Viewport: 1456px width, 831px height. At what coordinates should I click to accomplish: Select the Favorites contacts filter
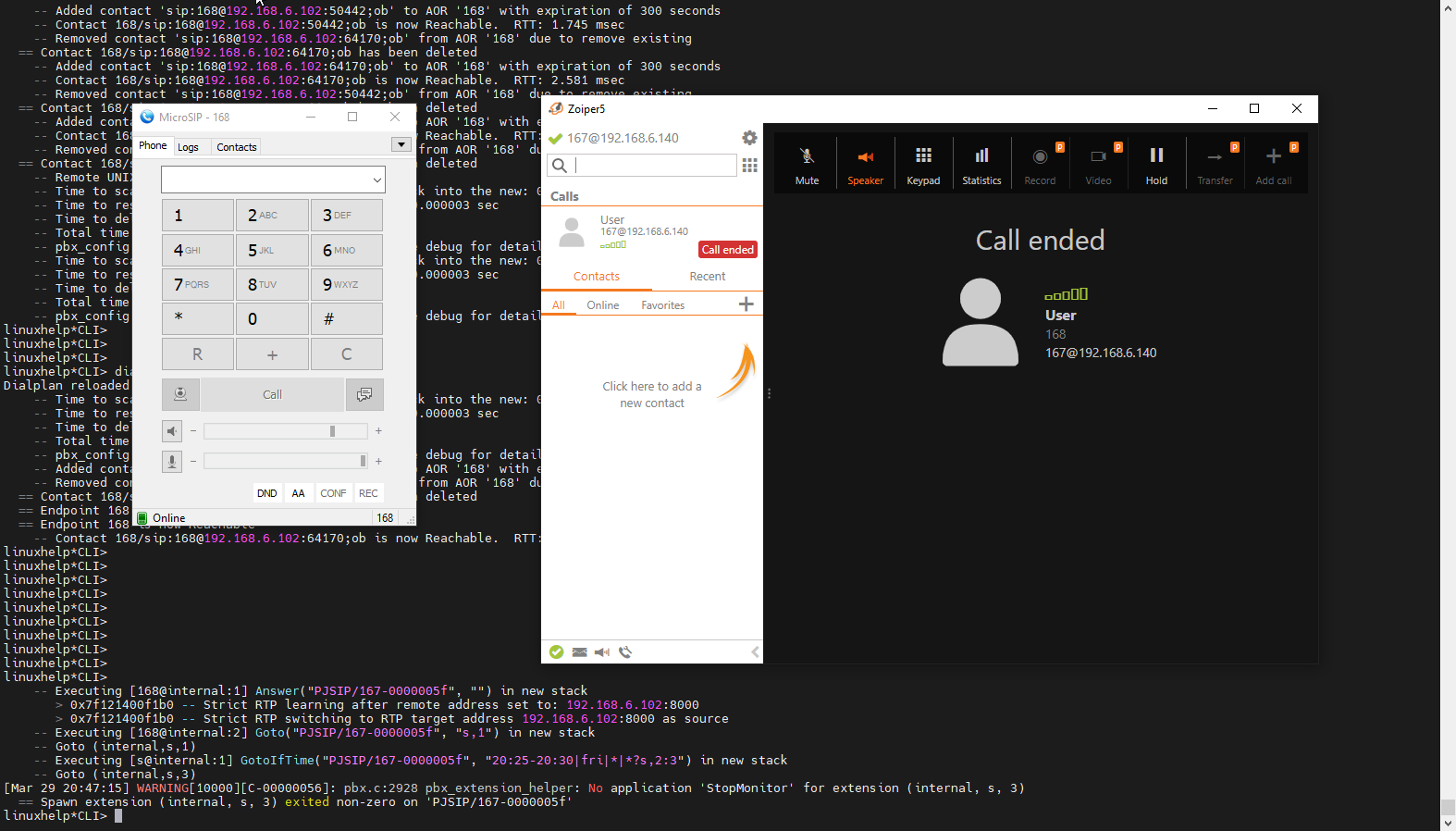click(x=663, y=305)
